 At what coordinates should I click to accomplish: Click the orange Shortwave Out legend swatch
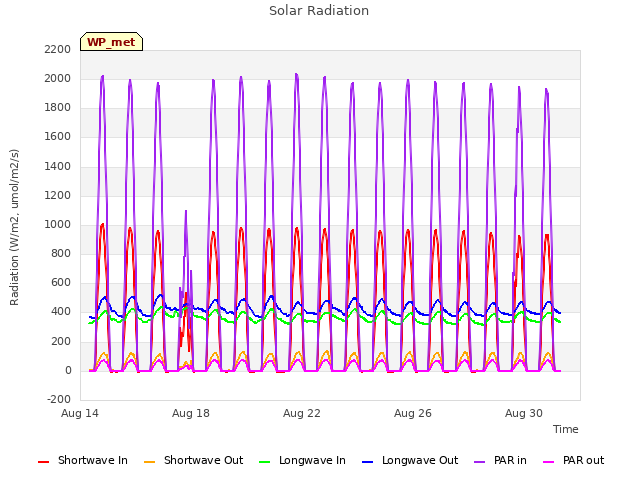(x=149, y=462)
